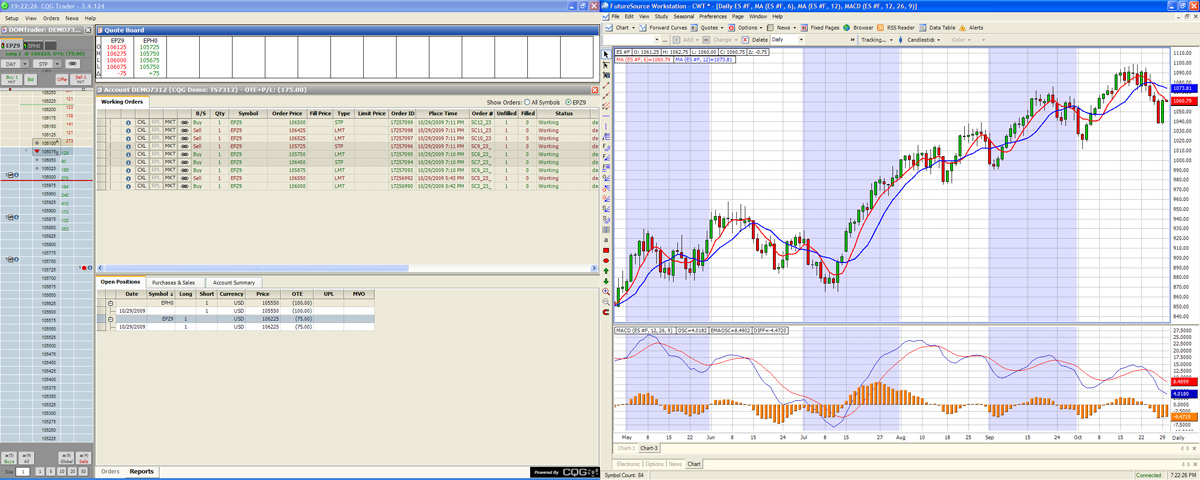Select the pointer tool in chart toolbar

[606, 53]
